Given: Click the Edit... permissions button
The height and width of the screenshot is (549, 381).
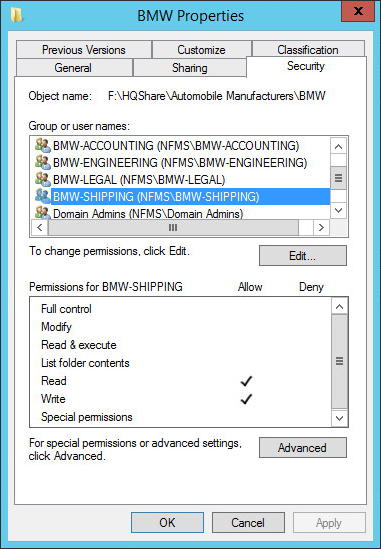Looking at the screenshot, I should [303, 256].
